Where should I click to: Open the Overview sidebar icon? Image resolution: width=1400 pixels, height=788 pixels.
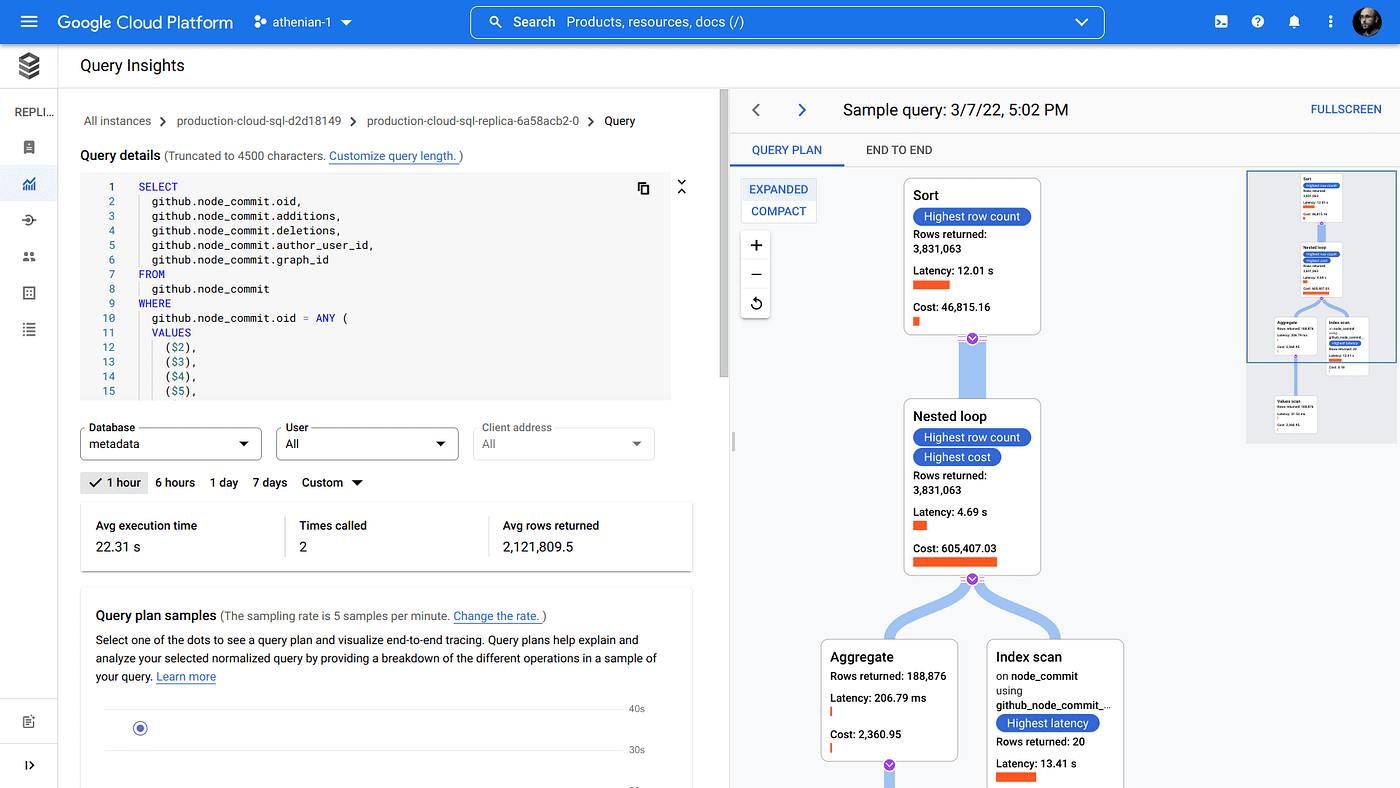[29, 147]
